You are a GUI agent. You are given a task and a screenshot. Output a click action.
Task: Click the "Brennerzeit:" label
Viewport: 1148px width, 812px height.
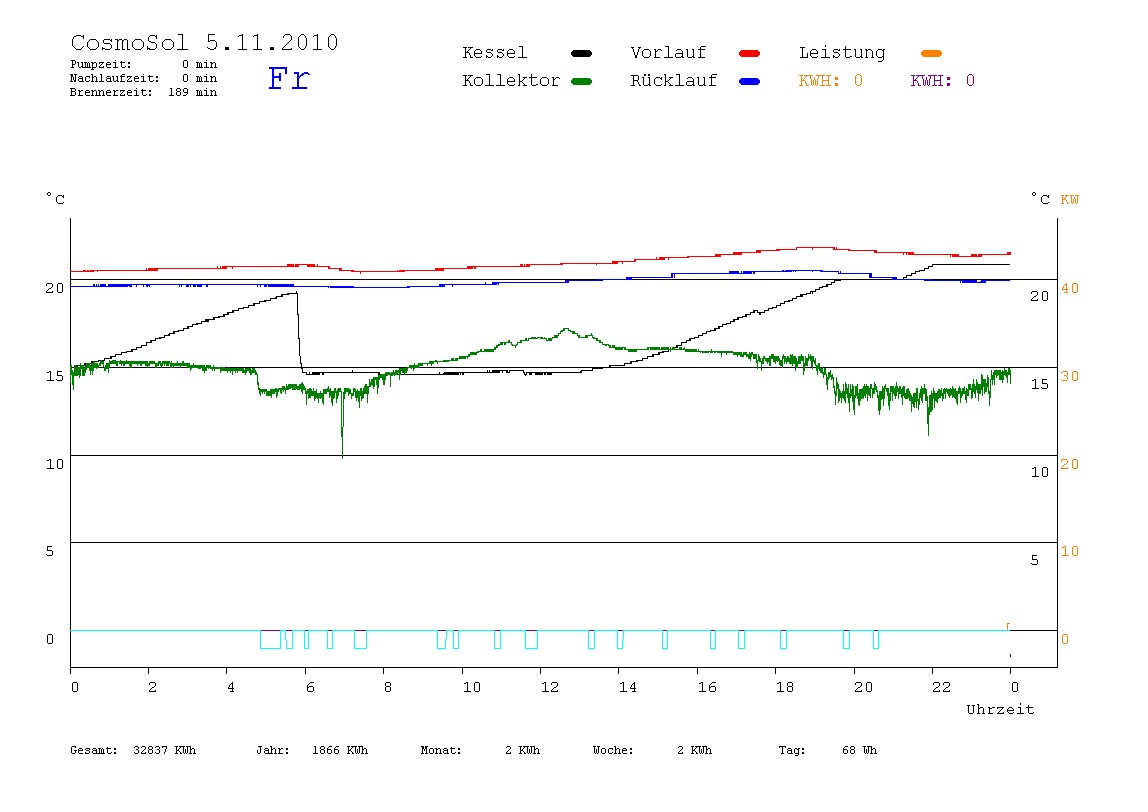[111, 92]
